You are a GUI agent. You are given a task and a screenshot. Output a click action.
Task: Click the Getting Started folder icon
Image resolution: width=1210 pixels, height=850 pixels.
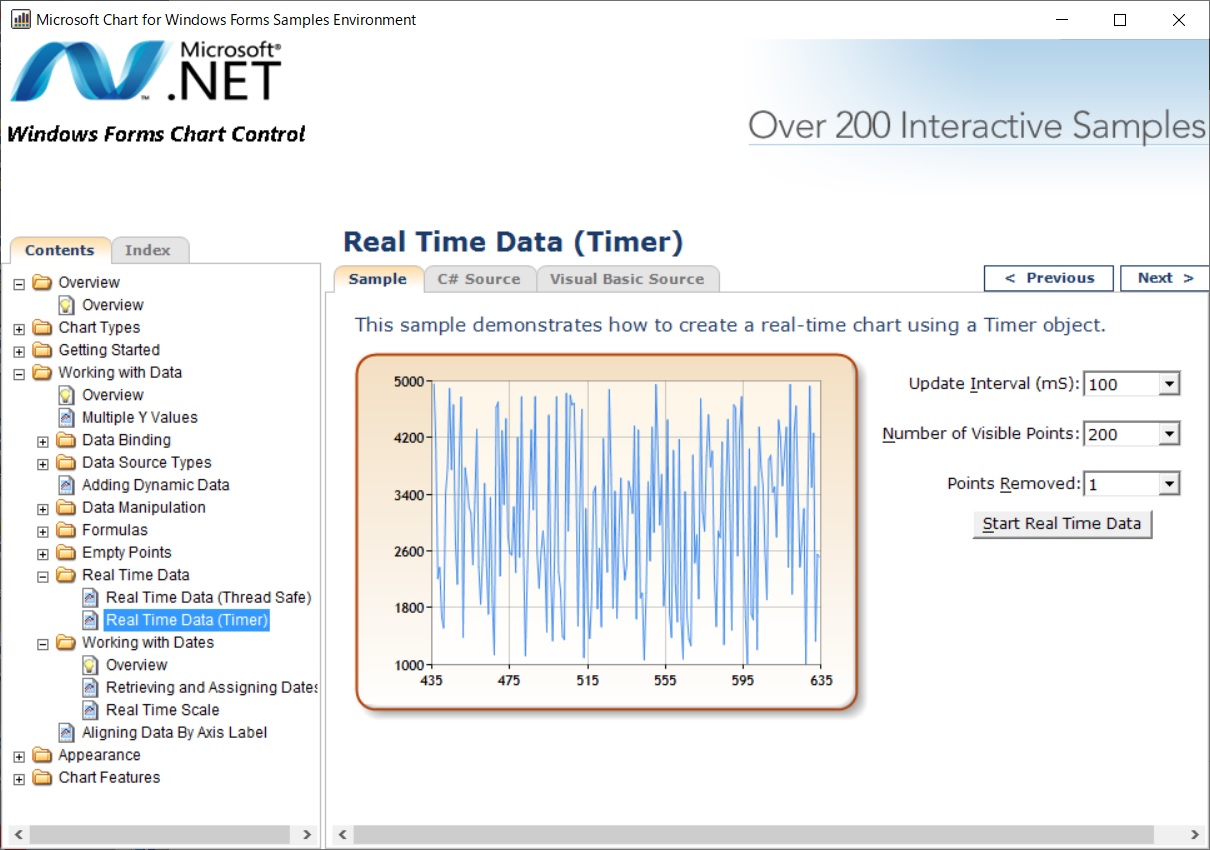tap(42, 350)
